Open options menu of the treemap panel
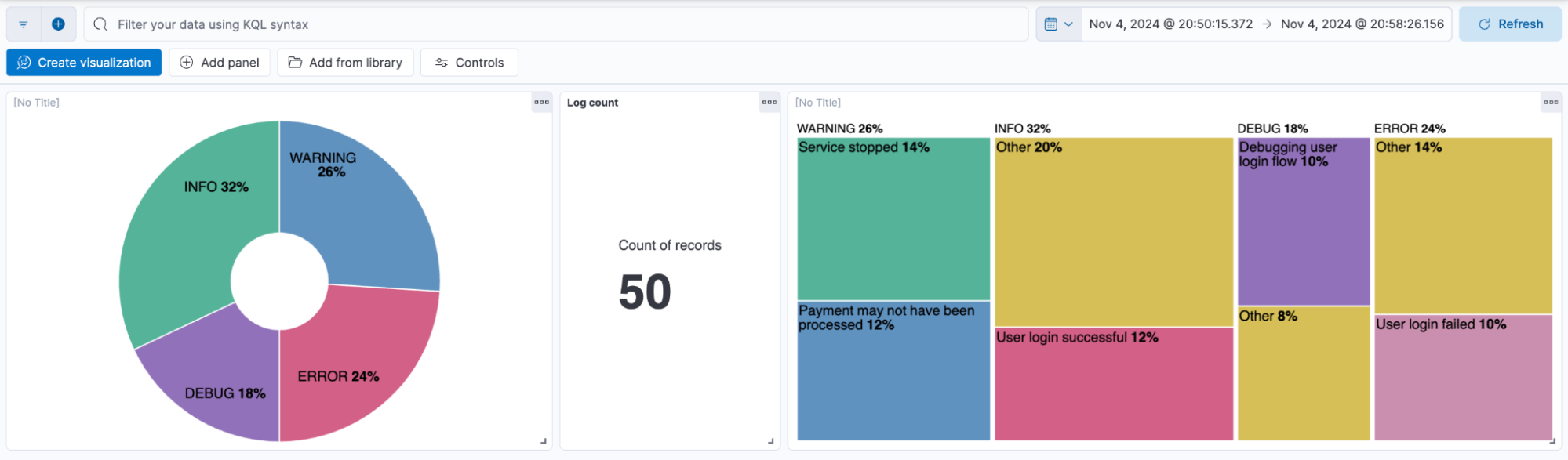 click(1551, 103)
